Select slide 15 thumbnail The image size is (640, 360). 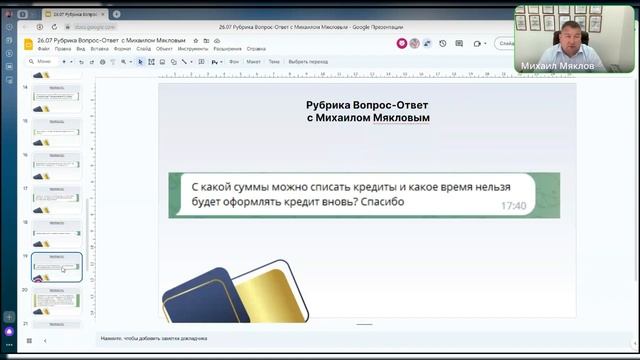[x=57, y=132]
